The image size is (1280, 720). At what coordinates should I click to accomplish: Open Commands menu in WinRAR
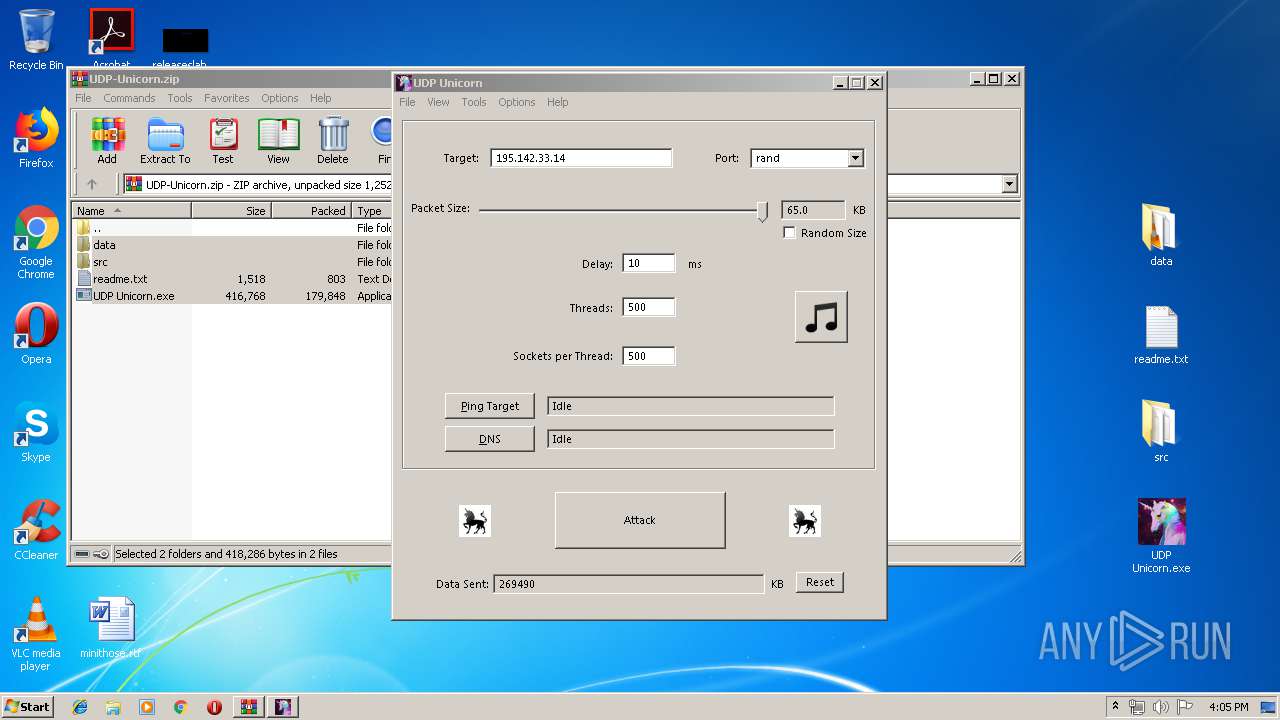(x=129, y=98)
